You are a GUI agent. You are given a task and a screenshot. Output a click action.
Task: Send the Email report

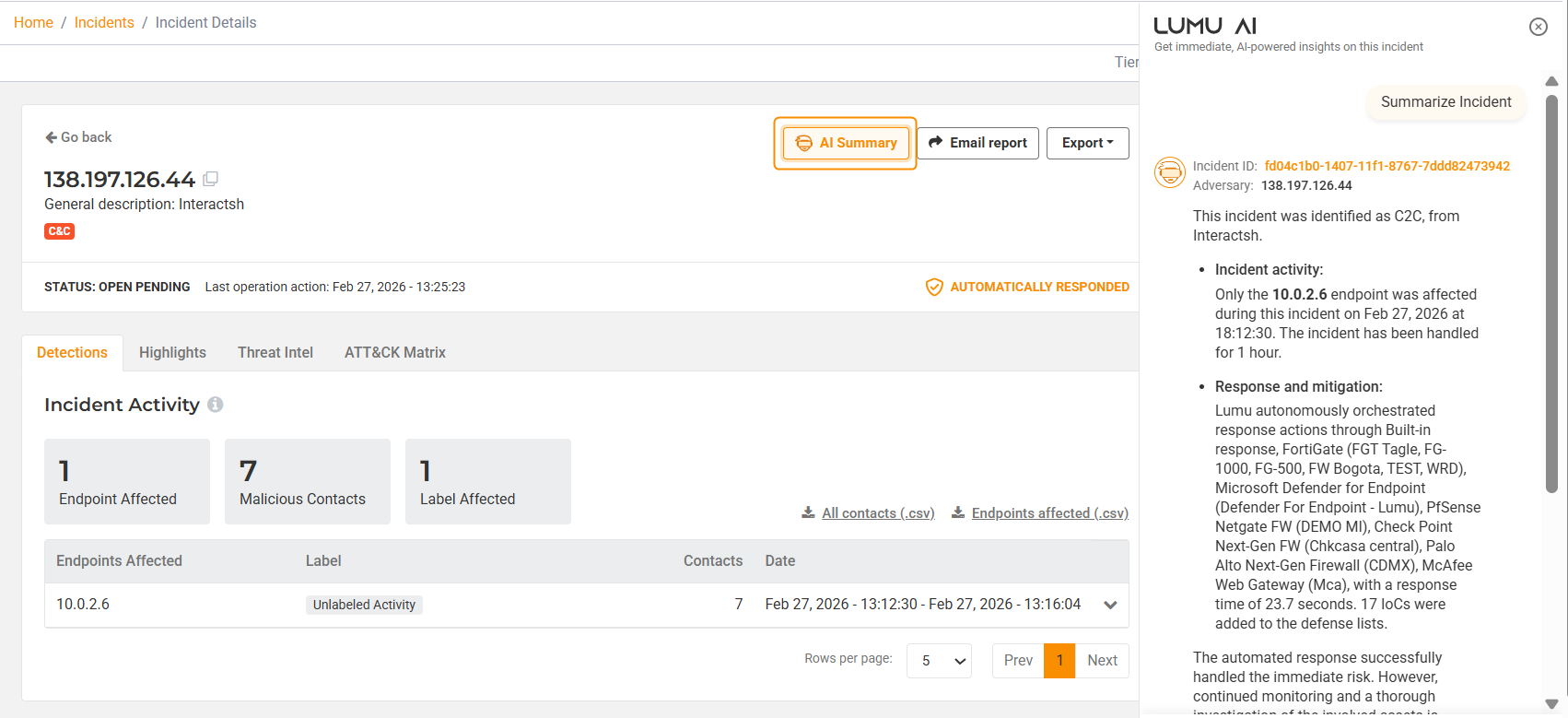(x=977, y=143)
